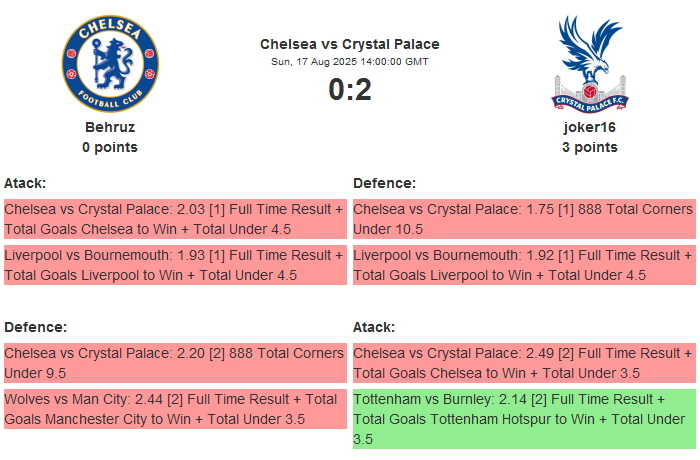Select the Wolves vs Man City 2.44 bet
Image resolution: width=700 pixels, height=460 pixels.
175,409
